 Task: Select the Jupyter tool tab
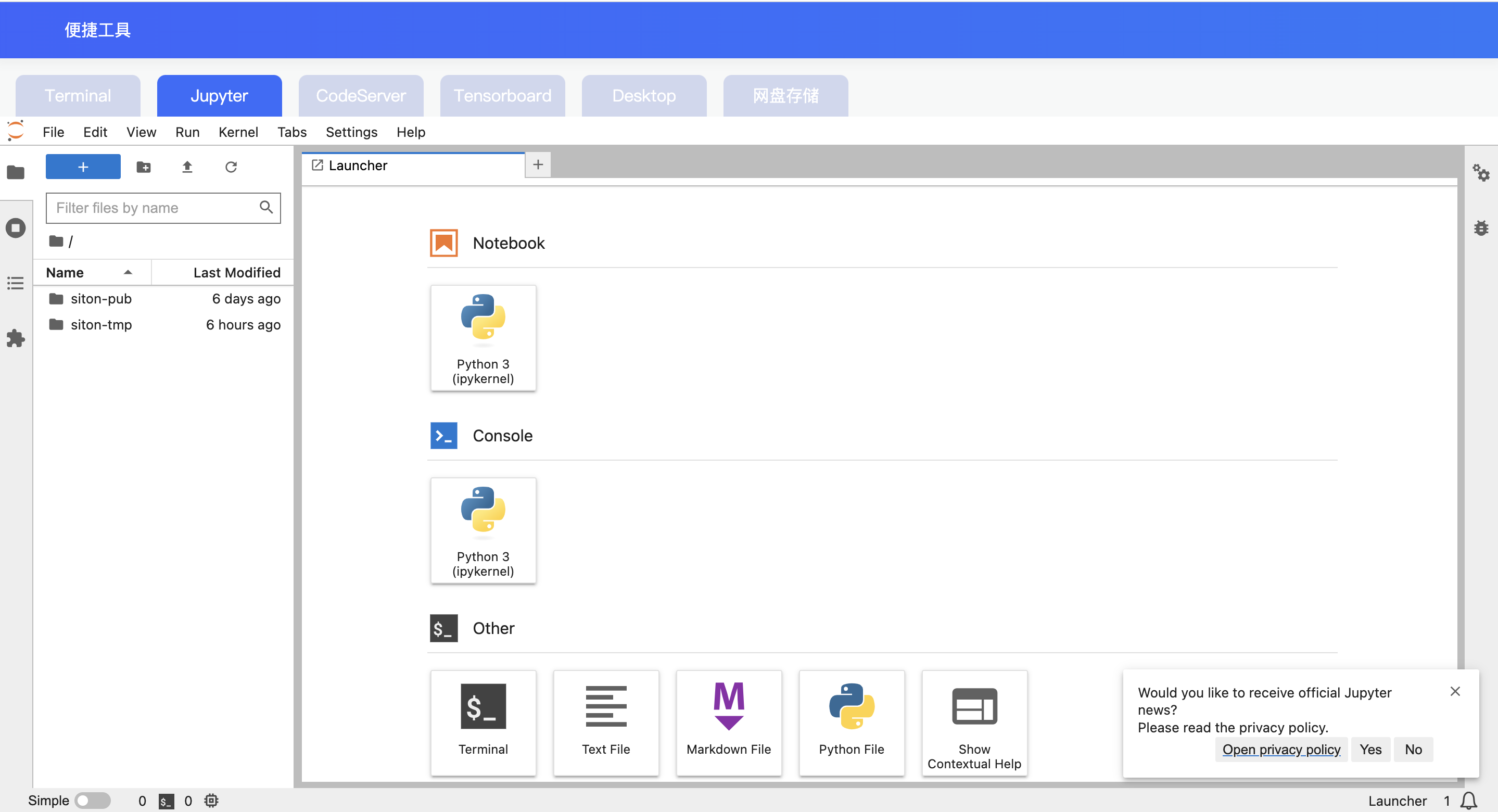pyautogui.click(x=219, y=96)
